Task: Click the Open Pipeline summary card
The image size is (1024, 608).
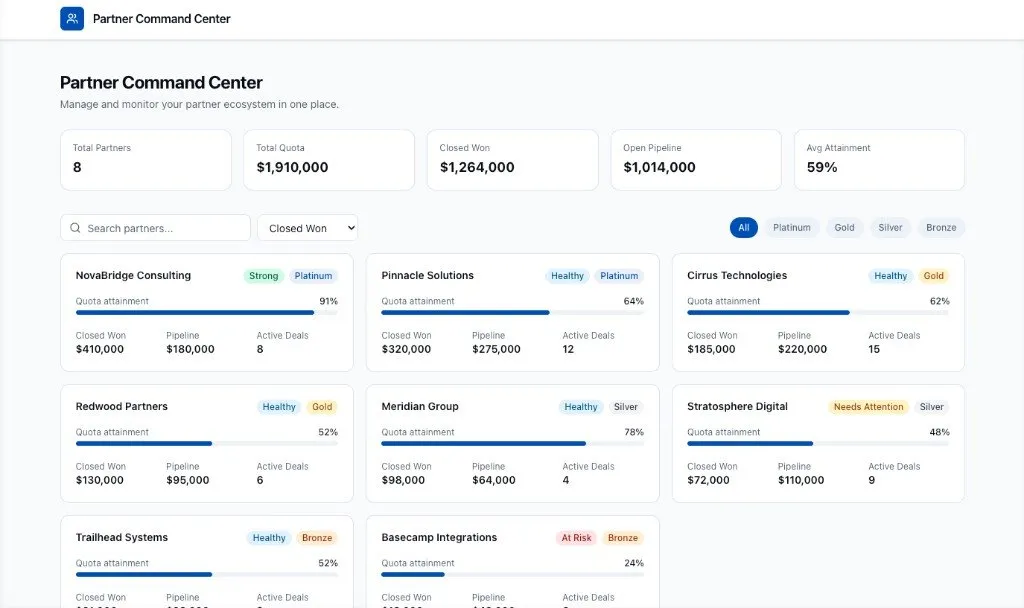Action: coord(696,160)
